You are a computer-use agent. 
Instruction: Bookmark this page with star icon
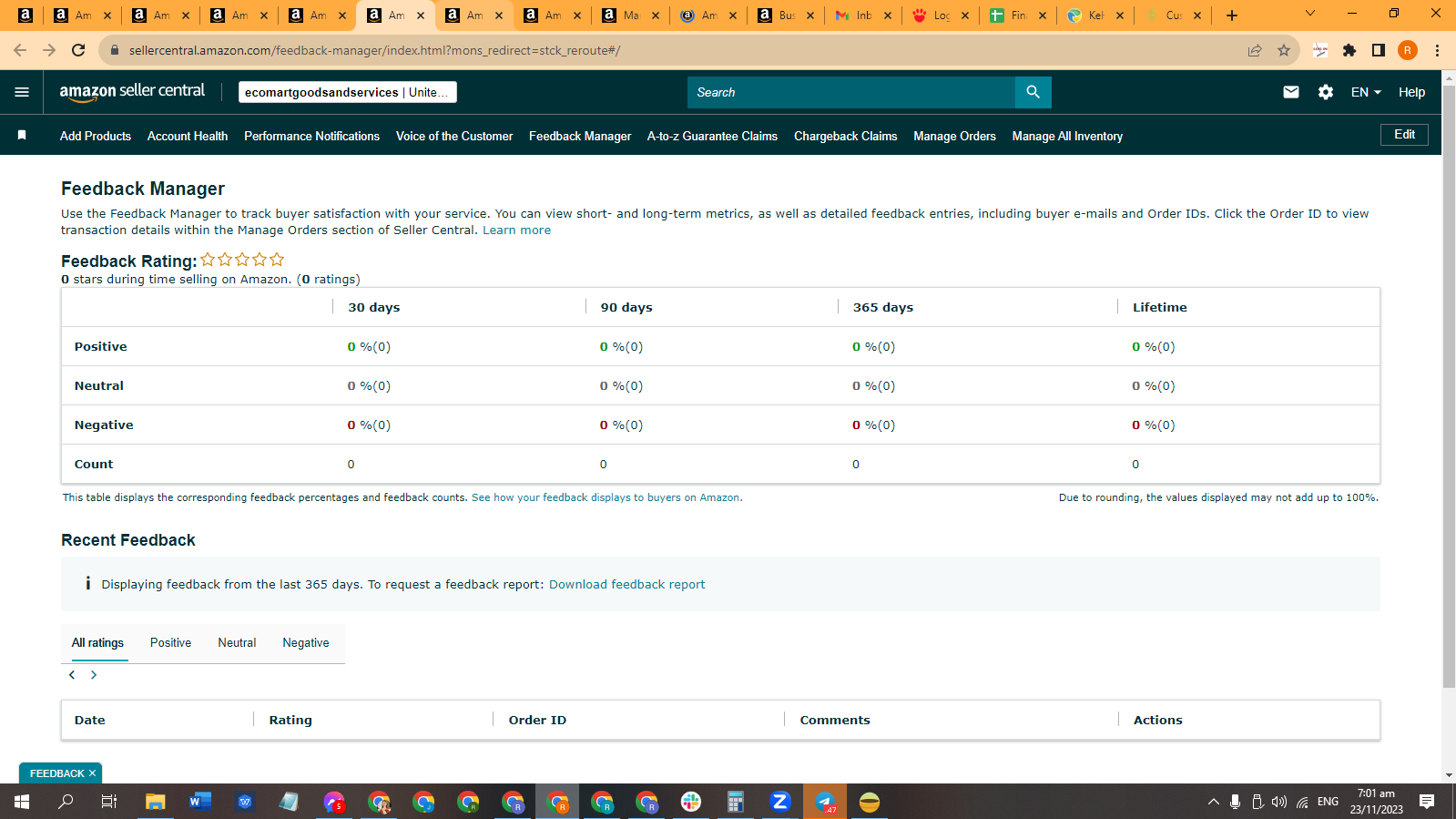pyautogui.click(x=1284, y=50)
